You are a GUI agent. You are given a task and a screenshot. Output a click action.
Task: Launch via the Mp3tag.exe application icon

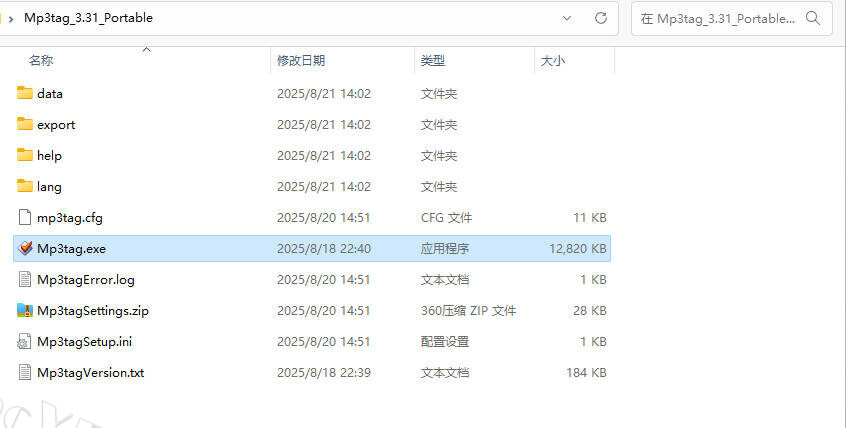25,248
